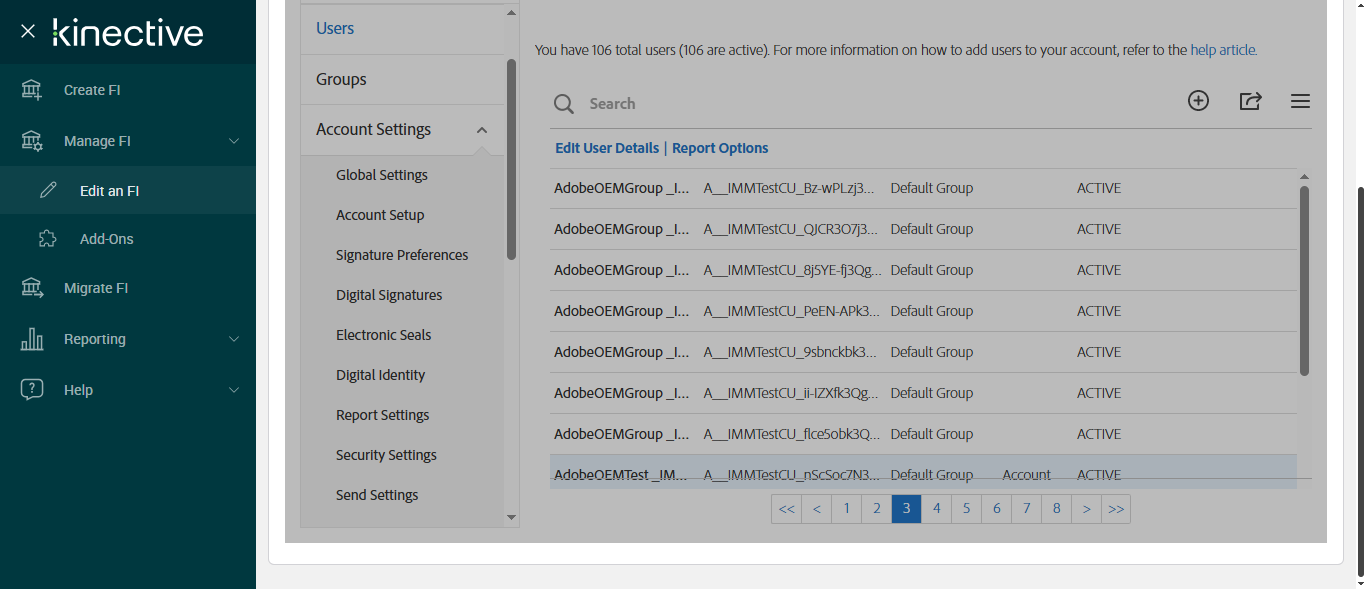Click the Edit User Details link
The height and width of the screenshot is (589, 1366).
pos(607,148)
